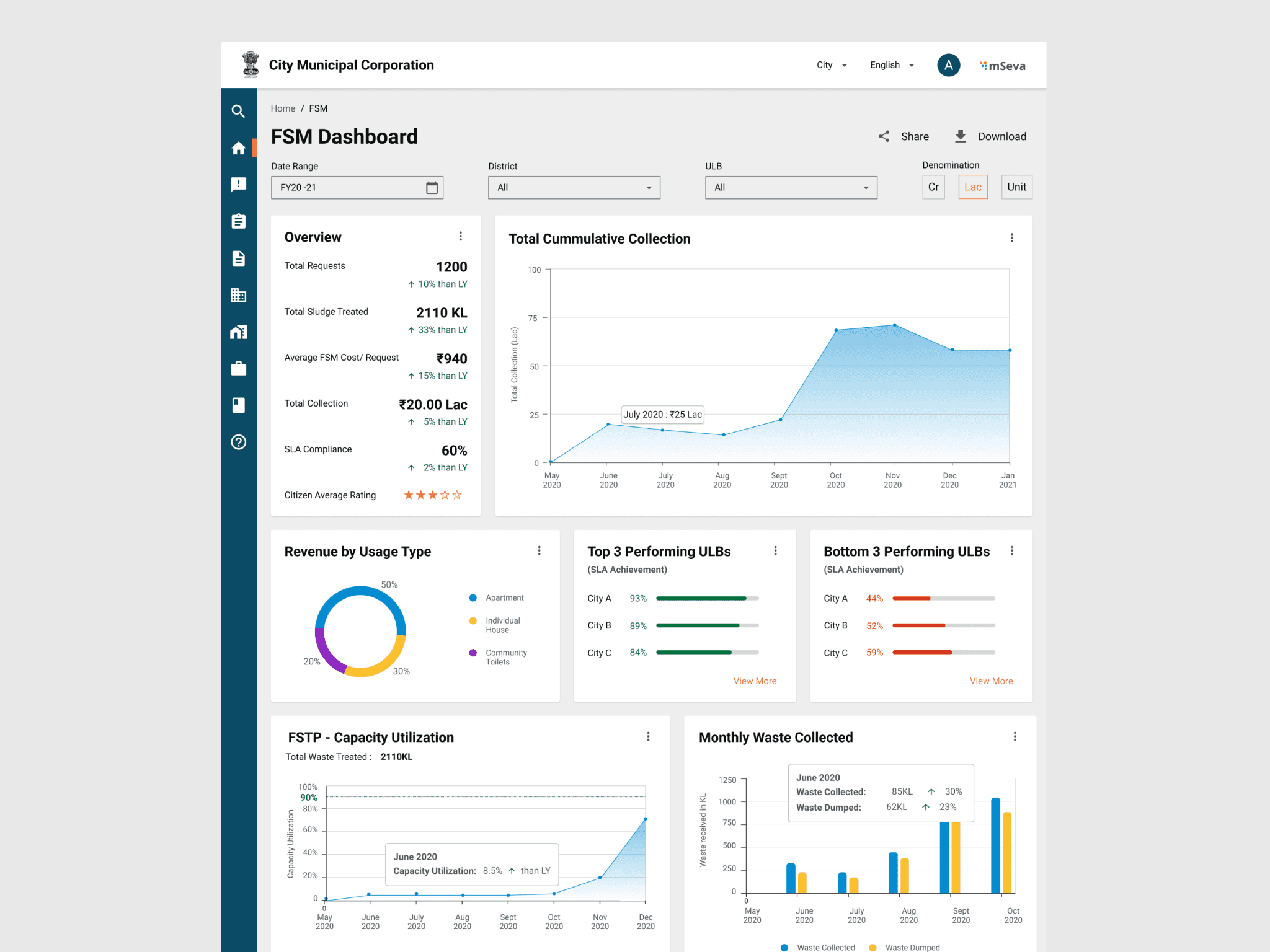Open the home icon in sidebar
The image size is (1270, 952).
point(238,148)
